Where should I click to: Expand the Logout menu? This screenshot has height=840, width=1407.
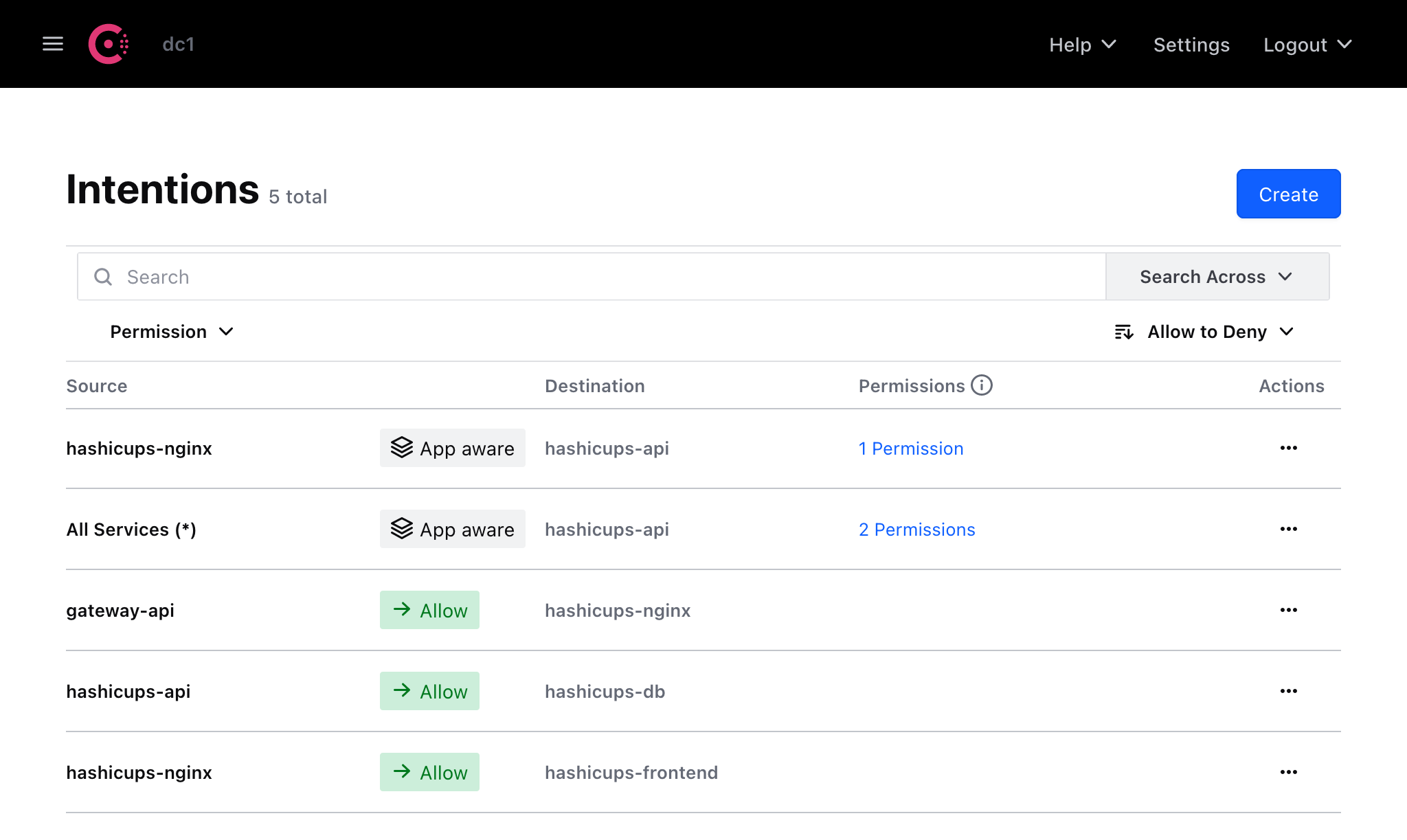[1307, 45]
